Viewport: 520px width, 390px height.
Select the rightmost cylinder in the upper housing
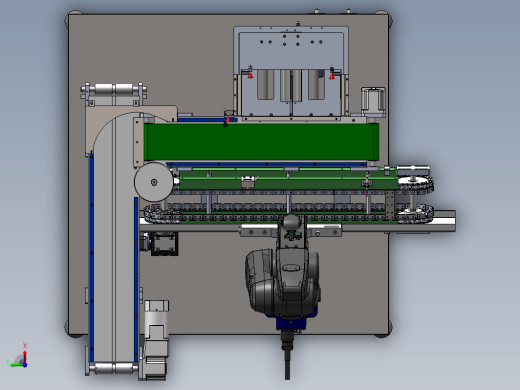tap(316, 84)
